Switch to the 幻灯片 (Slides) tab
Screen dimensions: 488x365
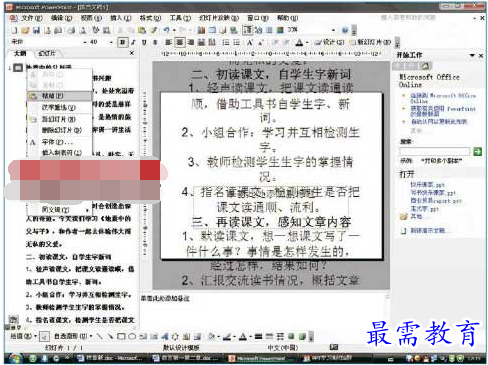pos(47,53)
